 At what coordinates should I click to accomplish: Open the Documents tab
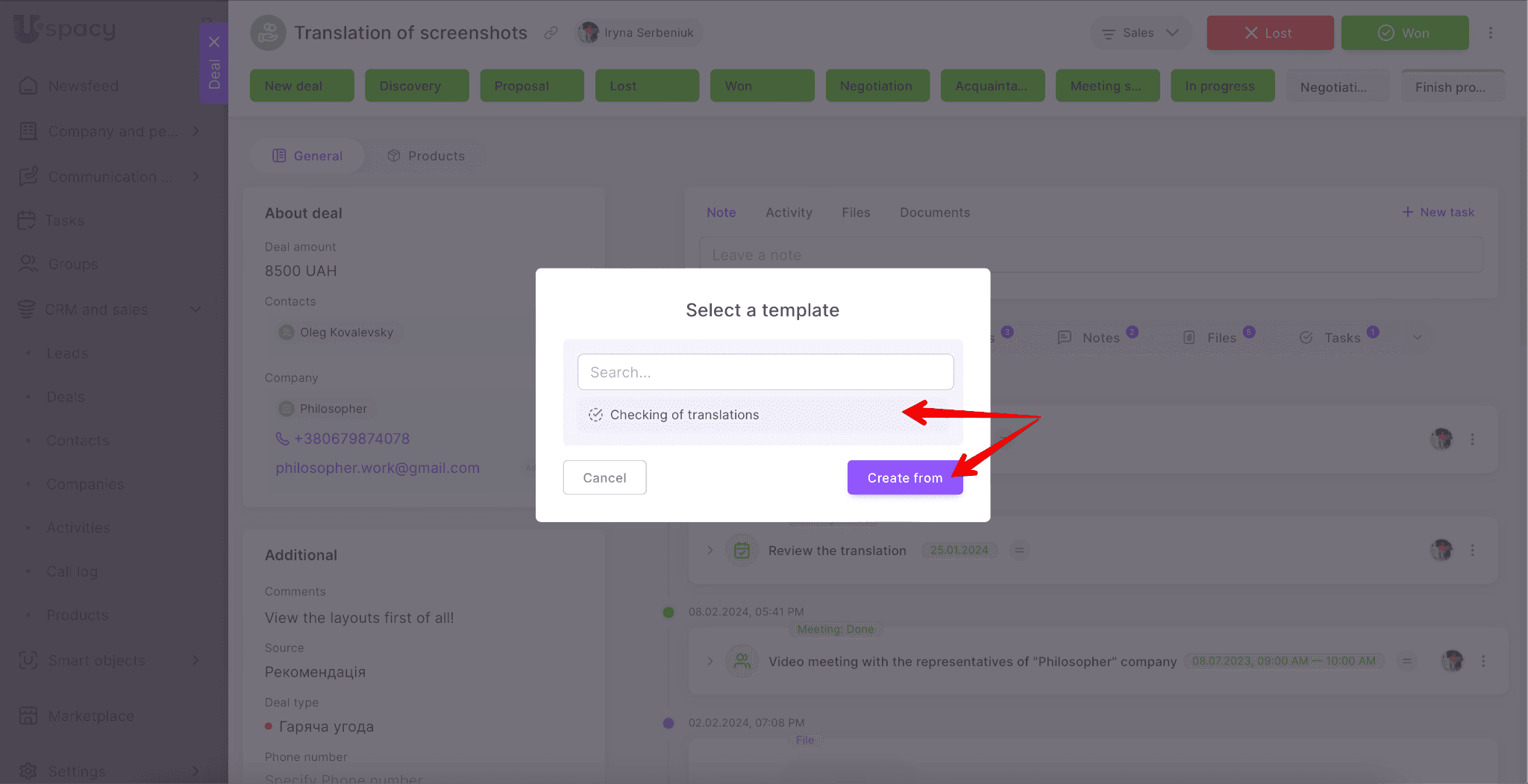(x=934, y=213)
